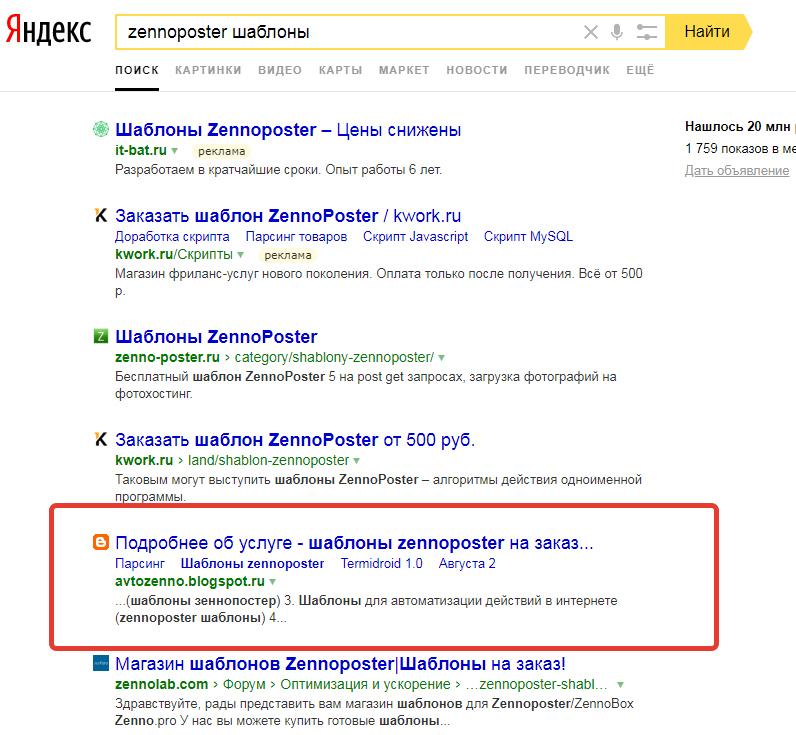The width and height of the screenshot is (796, 735).
Task: Click zennolab.com green domain
Action: point(161,684)
